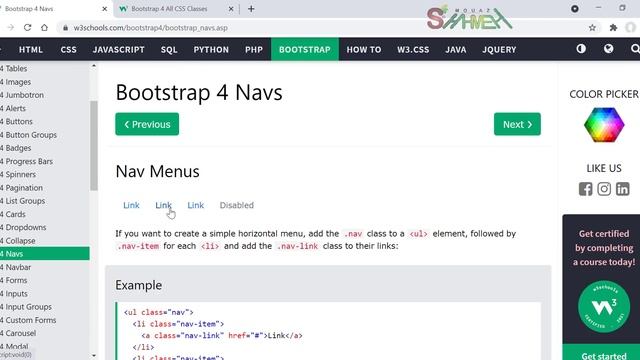Click the third Link in nav demo
The image size is (640, 360).
[x=196, y=205]
